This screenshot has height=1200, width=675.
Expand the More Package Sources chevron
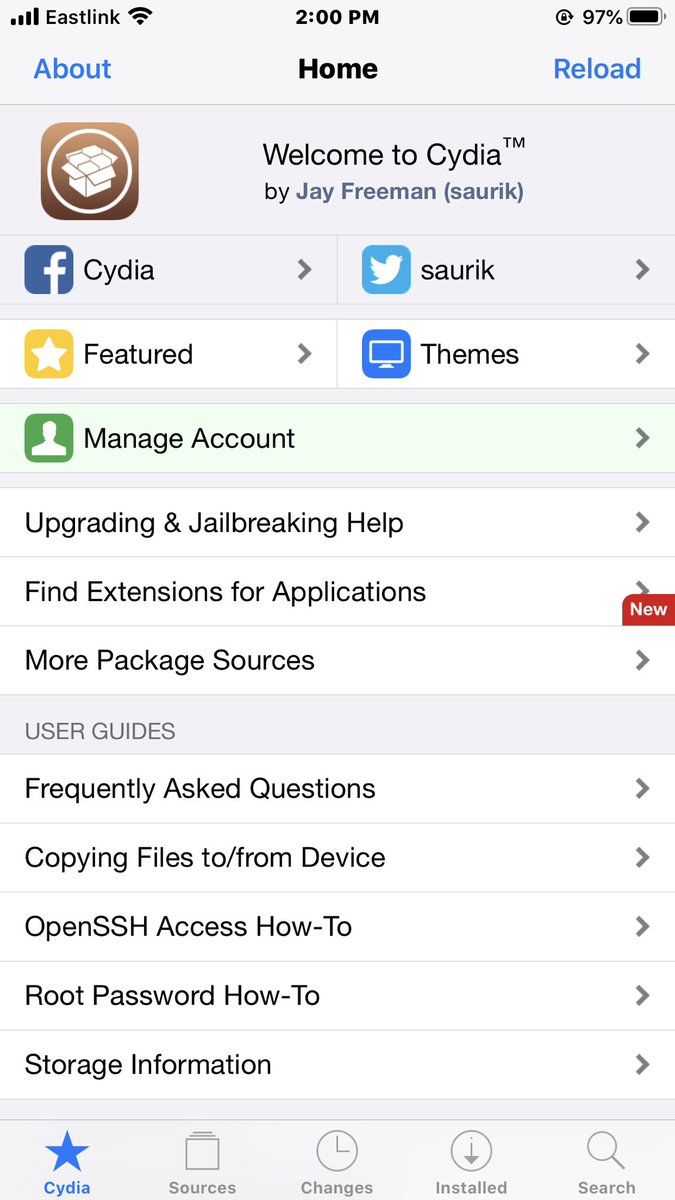[x=642, y=660]
